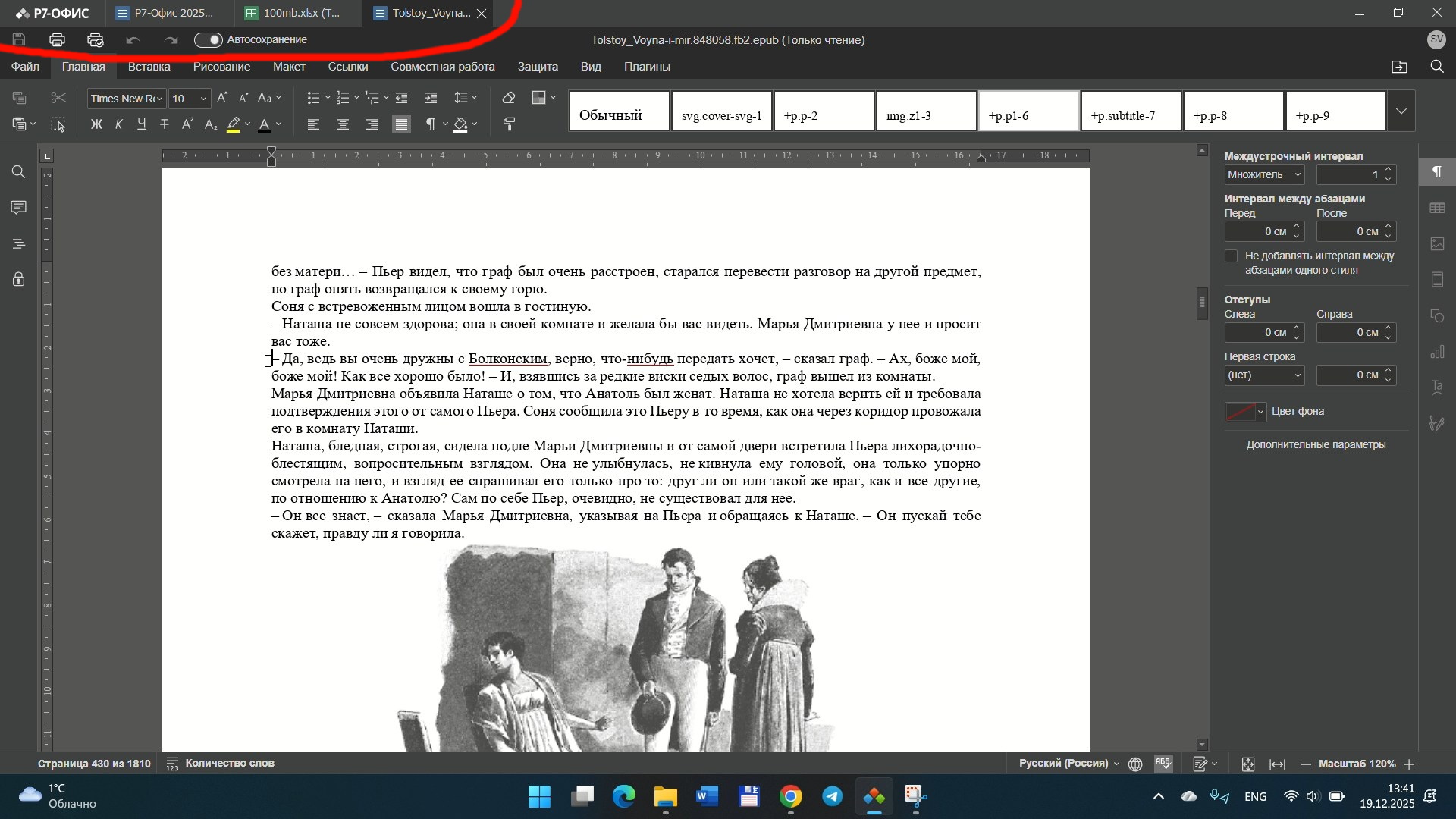Image resolution: width=1456 pixels, height=819 pixels.
Task: Open the comments panel in left sidebar
Action: tap(19, 208)
